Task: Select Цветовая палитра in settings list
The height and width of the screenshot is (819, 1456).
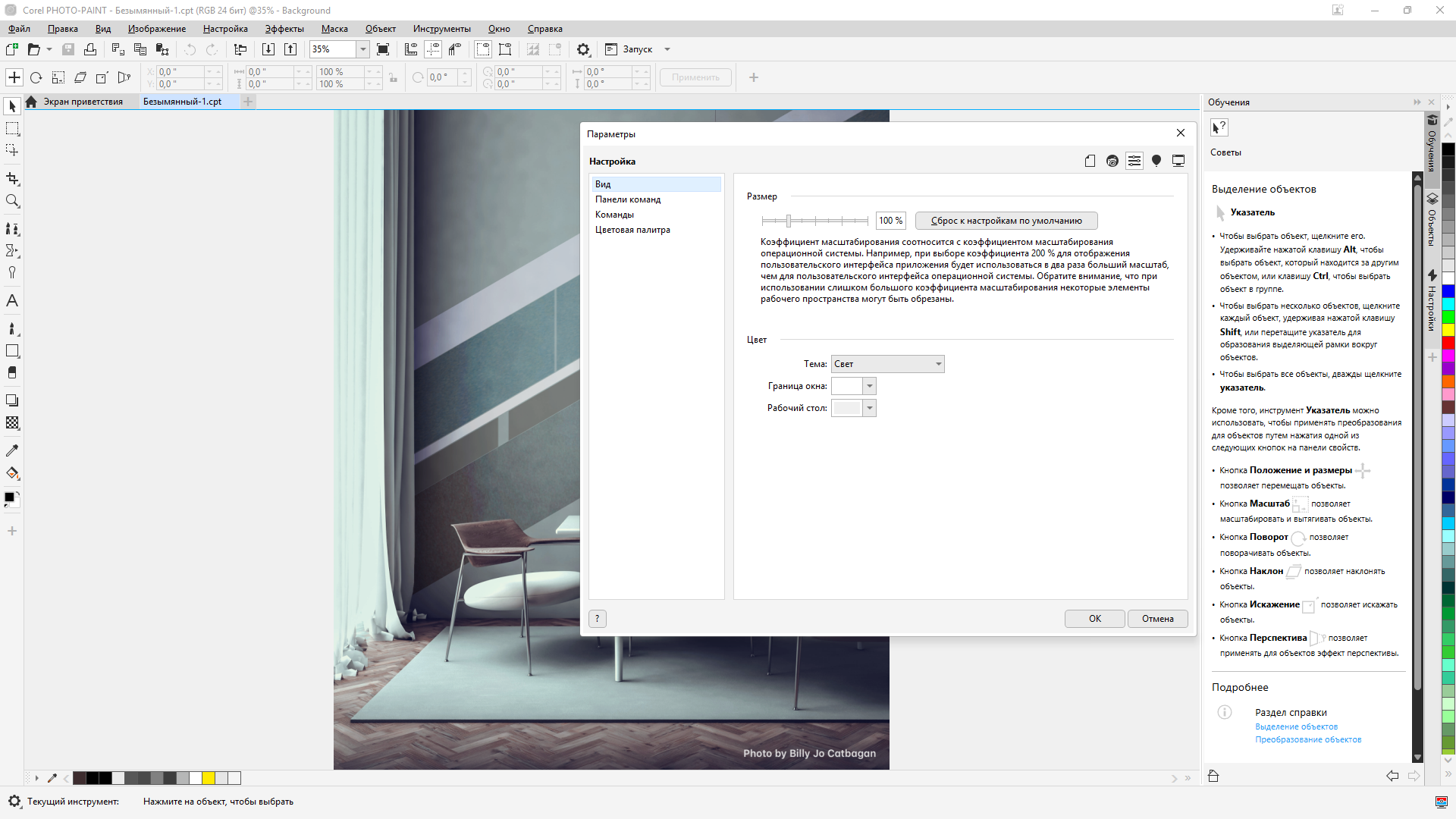Action: (632, 230)
